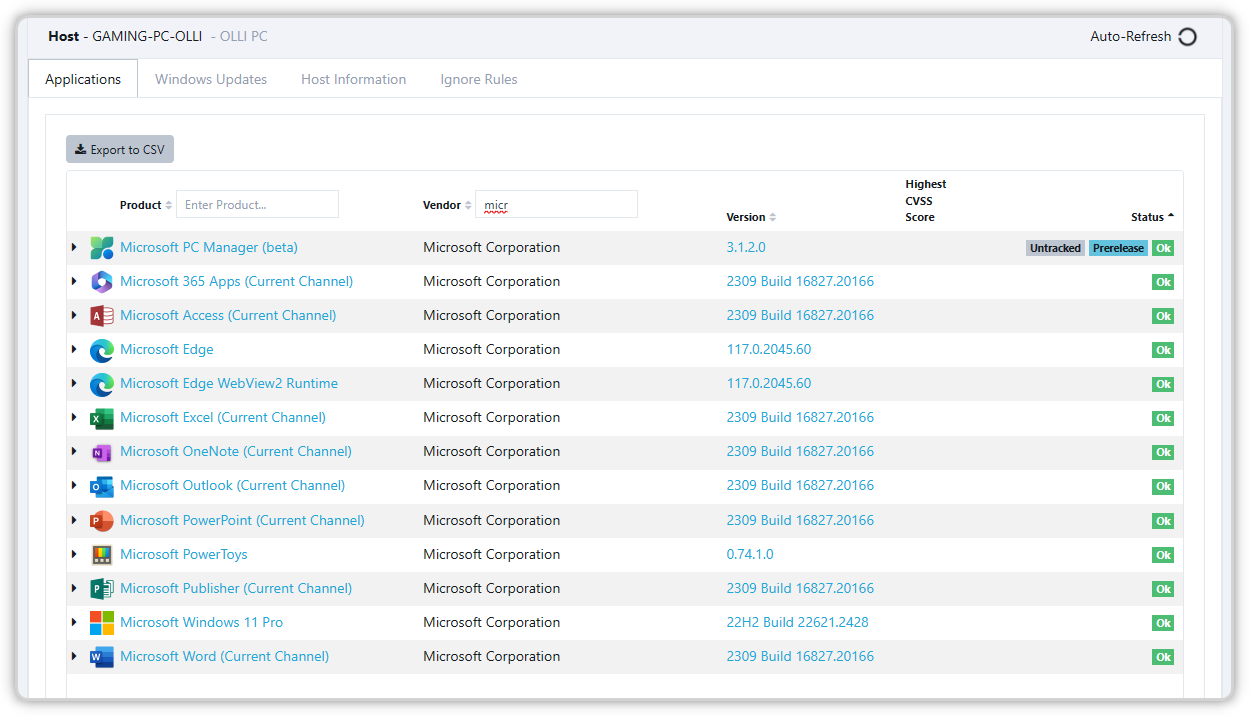
Task: Click version 22H2 Build 22621.2428
Action: (798, 622)
